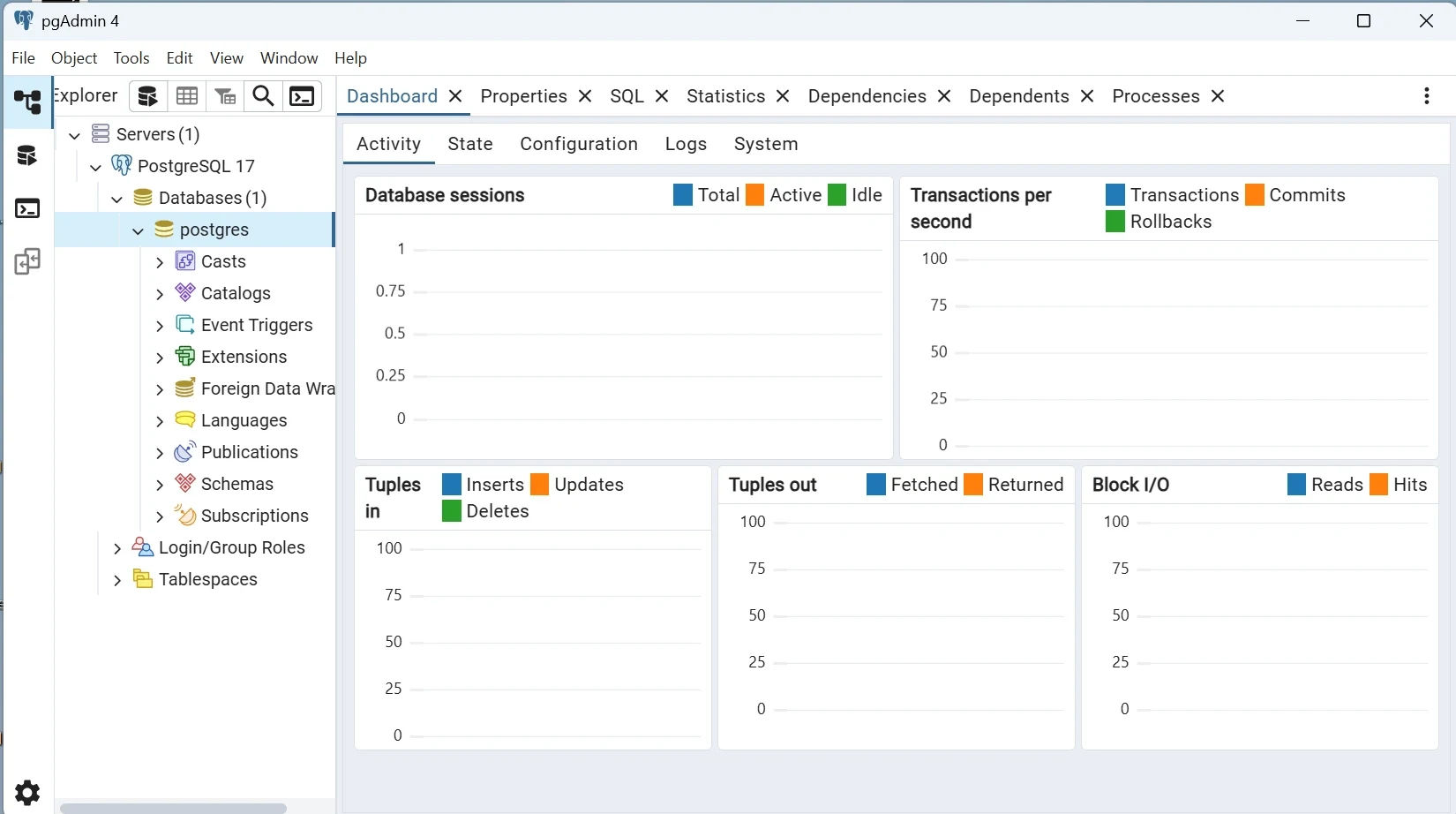Click the Extensions node icon
Screen dimensions: 1456x814
tap(185, 357)
